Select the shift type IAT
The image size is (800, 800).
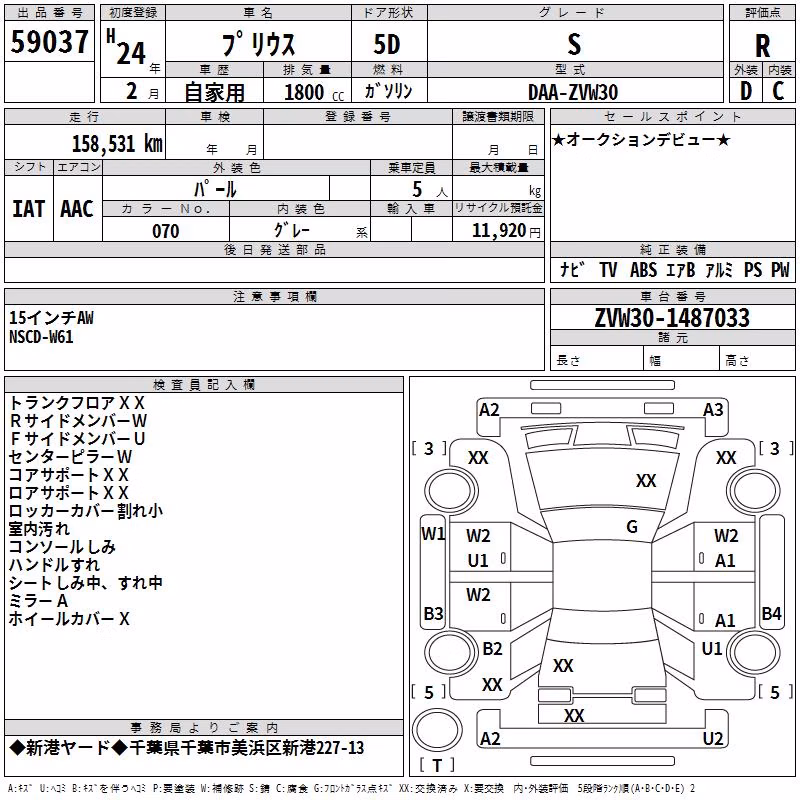pyautogui.click(x=28, y=209)
